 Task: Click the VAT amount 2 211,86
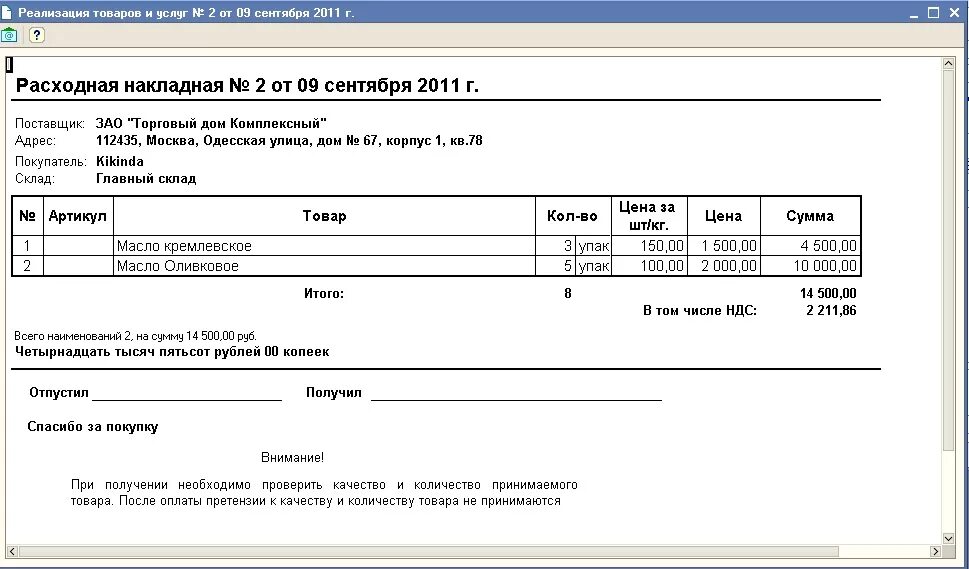click(831, 311)
